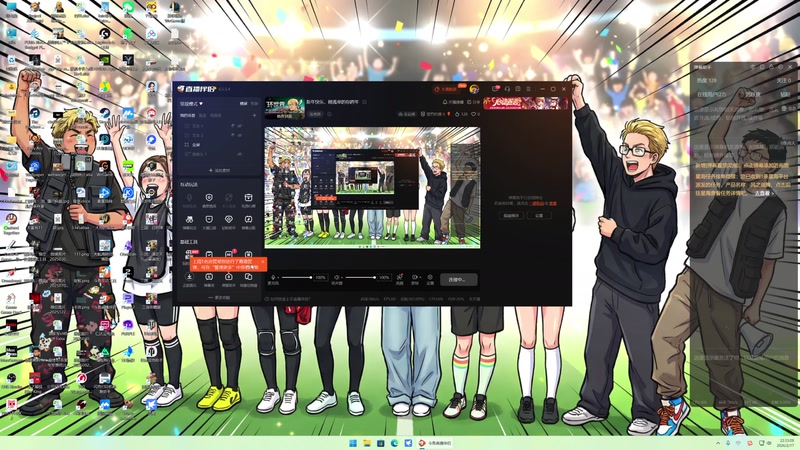Click the heart likes counter icon
Image resolution: width=800 pixels, height=450 pixels.
point(475,114)
